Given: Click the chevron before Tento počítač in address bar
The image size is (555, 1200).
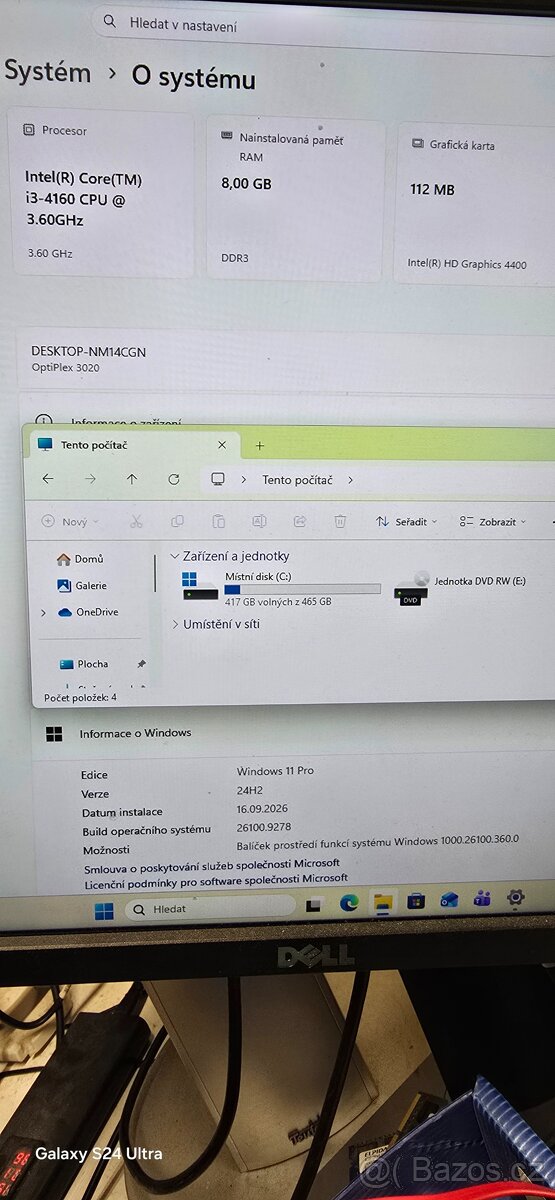Looking at the screenshot, I should pos(244,480).
